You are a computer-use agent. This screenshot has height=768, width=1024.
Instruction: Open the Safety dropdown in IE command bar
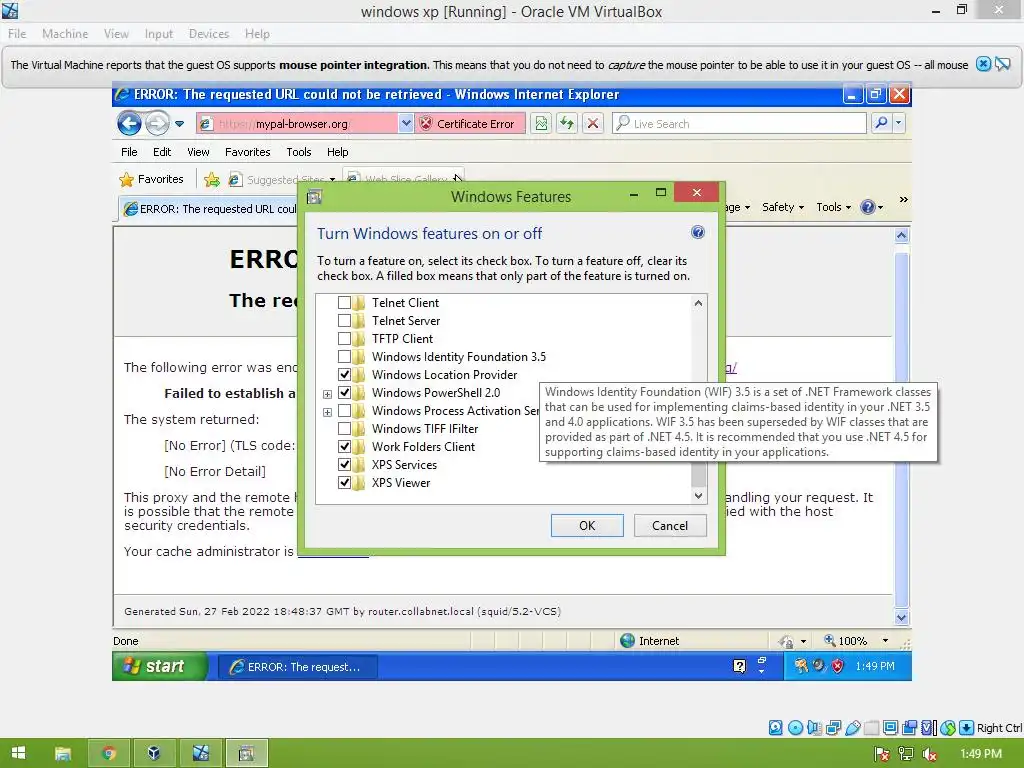[783, 207]
